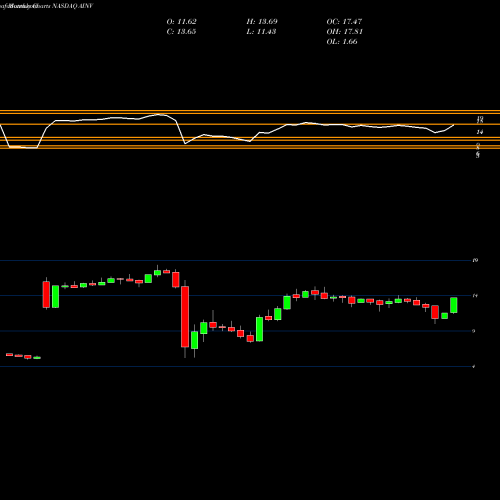Select the low value 'L: 11.43'
Screen dimensions: 500x500
click(x=261, y=32)
